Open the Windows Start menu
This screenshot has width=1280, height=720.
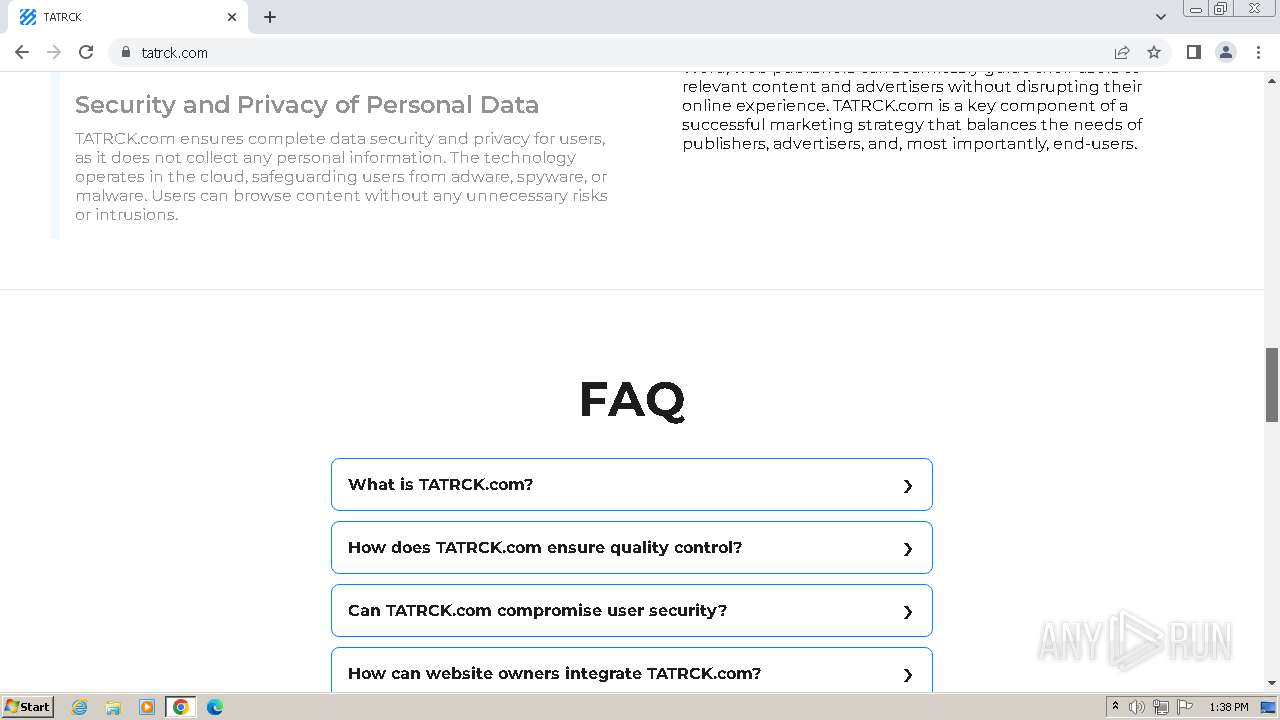27,707
